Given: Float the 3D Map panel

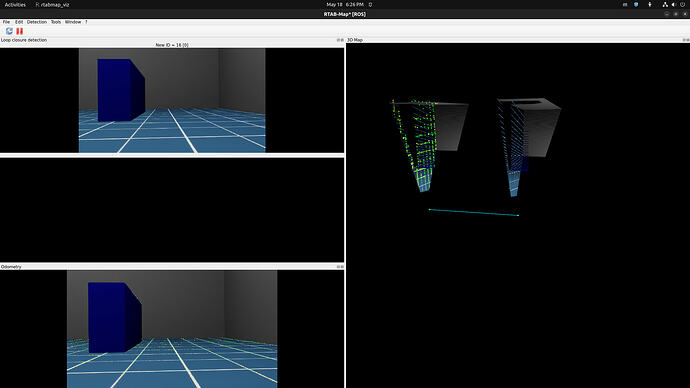Looking at the screenshot, I should click(684, 40).
